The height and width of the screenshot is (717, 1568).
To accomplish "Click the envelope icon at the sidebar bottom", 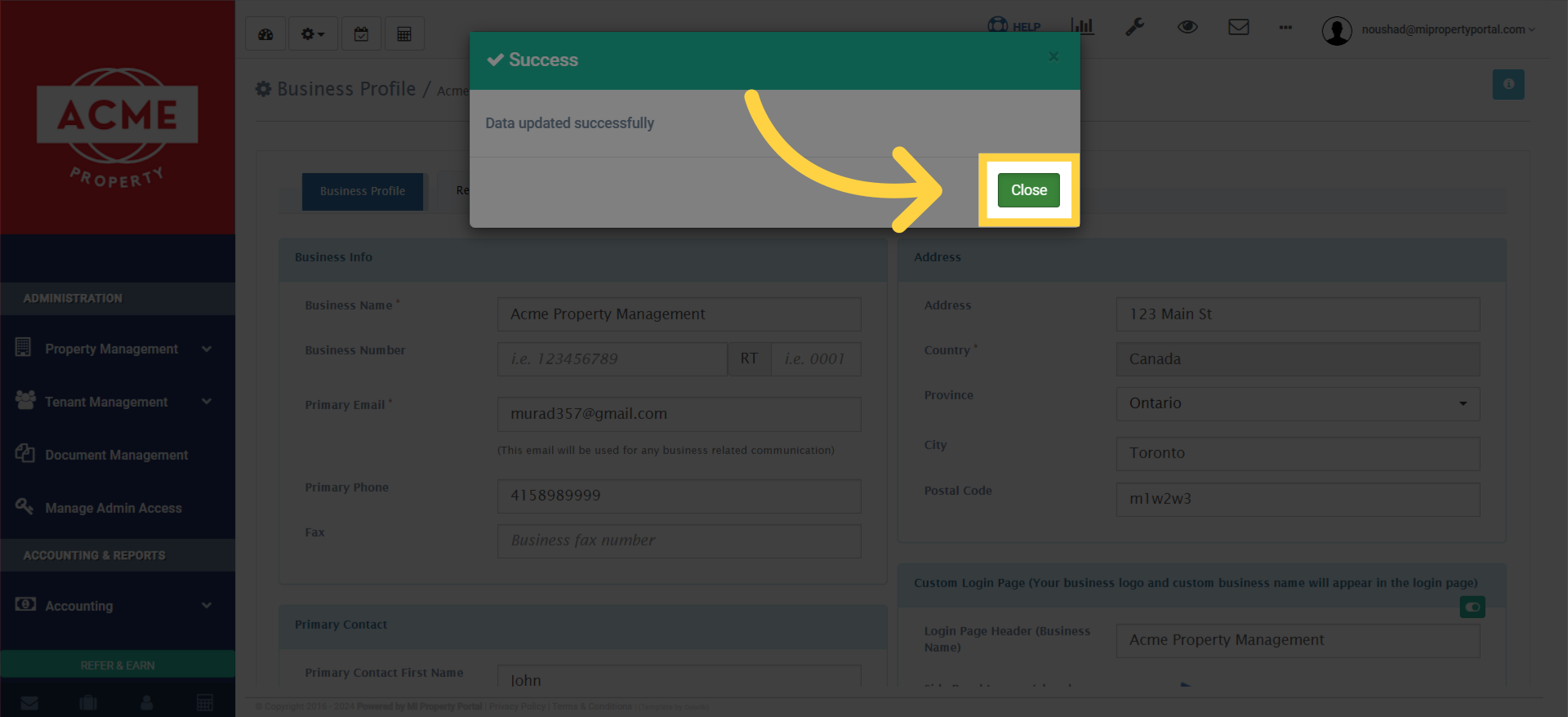I will pyautogui.click(x=29, y=702).
